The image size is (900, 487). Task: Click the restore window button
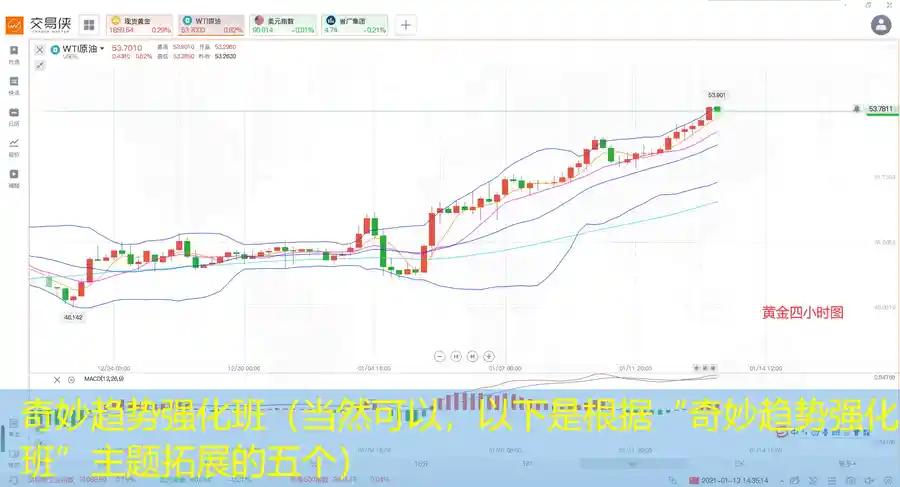pyautogui.click(x=868, y=5)
